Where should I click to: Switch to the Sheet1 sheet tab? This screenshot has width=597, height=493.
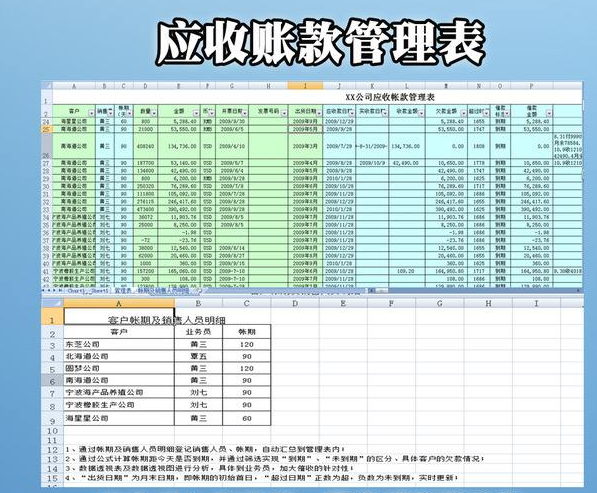(100, 291)
